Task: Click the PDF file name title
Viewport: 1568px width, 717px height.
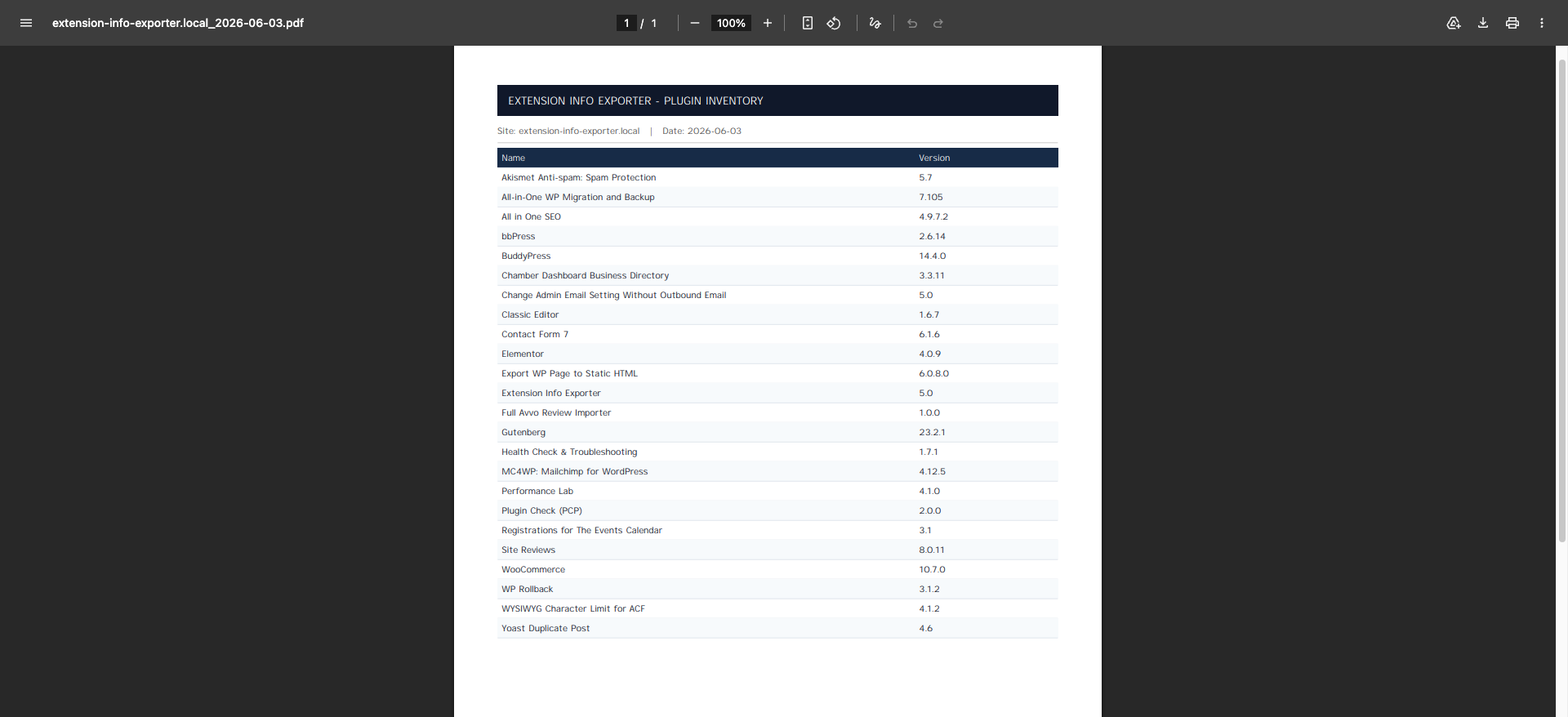Action: coord(178,23)
